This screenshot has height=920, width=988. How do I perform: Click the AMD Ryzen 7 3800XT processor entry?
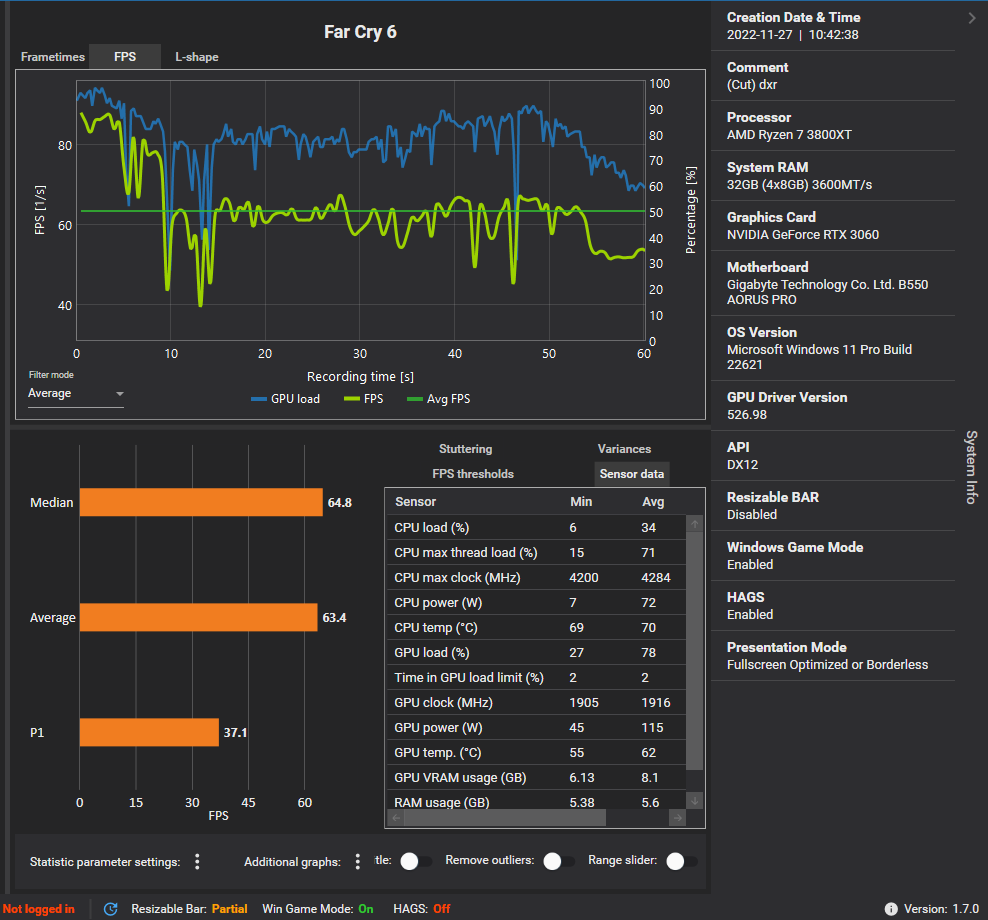point(833,126)
